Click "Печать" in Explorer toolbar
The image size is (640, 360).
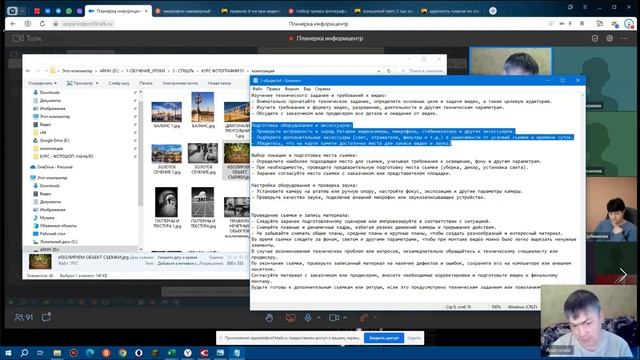click(x=146, y=83)
